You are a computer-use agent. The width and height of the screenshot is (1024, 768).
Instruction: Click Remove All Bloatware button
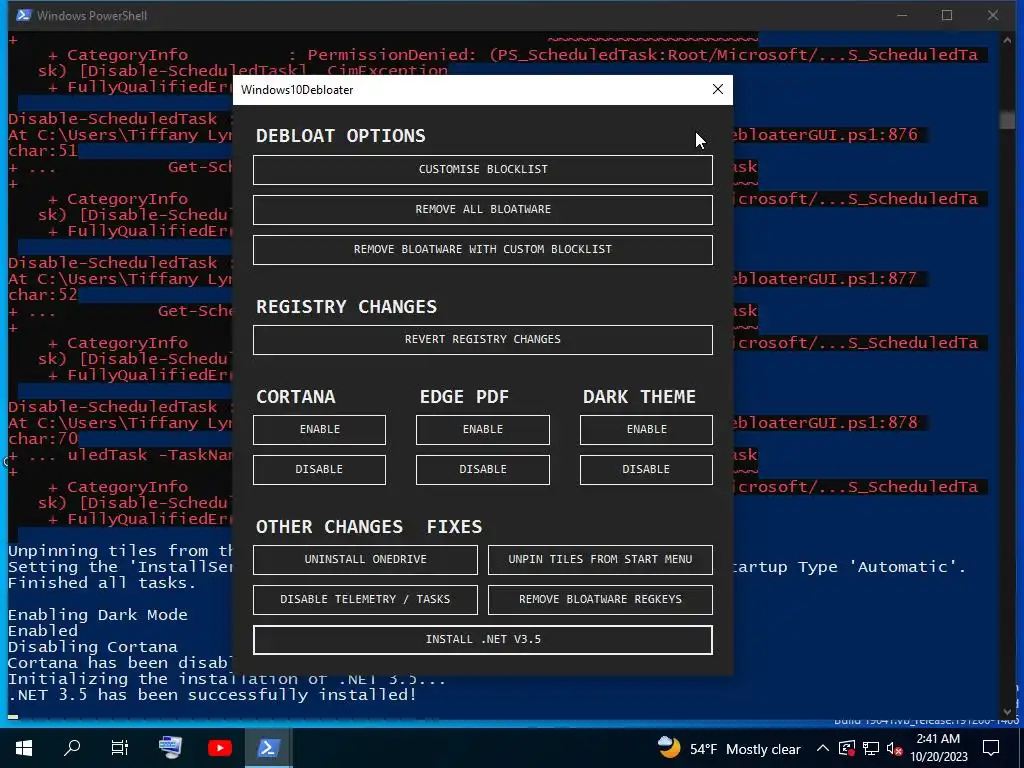point(483,210)
